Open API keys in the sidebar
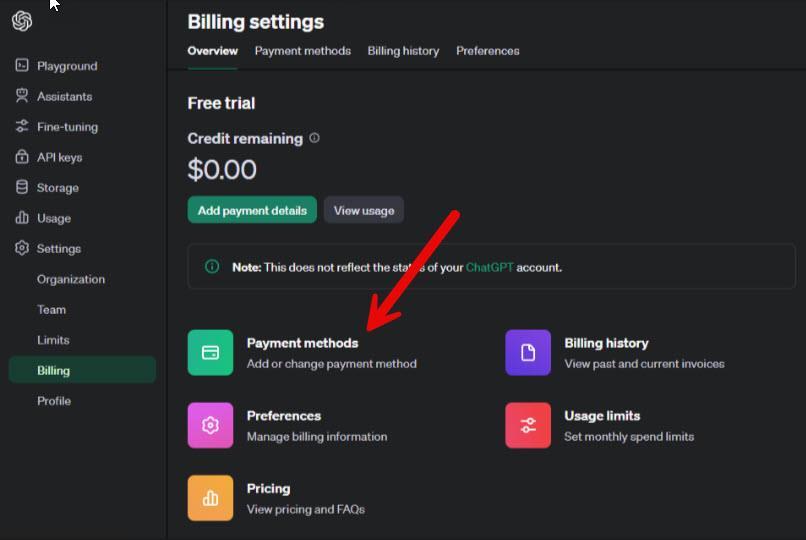The image size is (806, 540). click(59, 157)
